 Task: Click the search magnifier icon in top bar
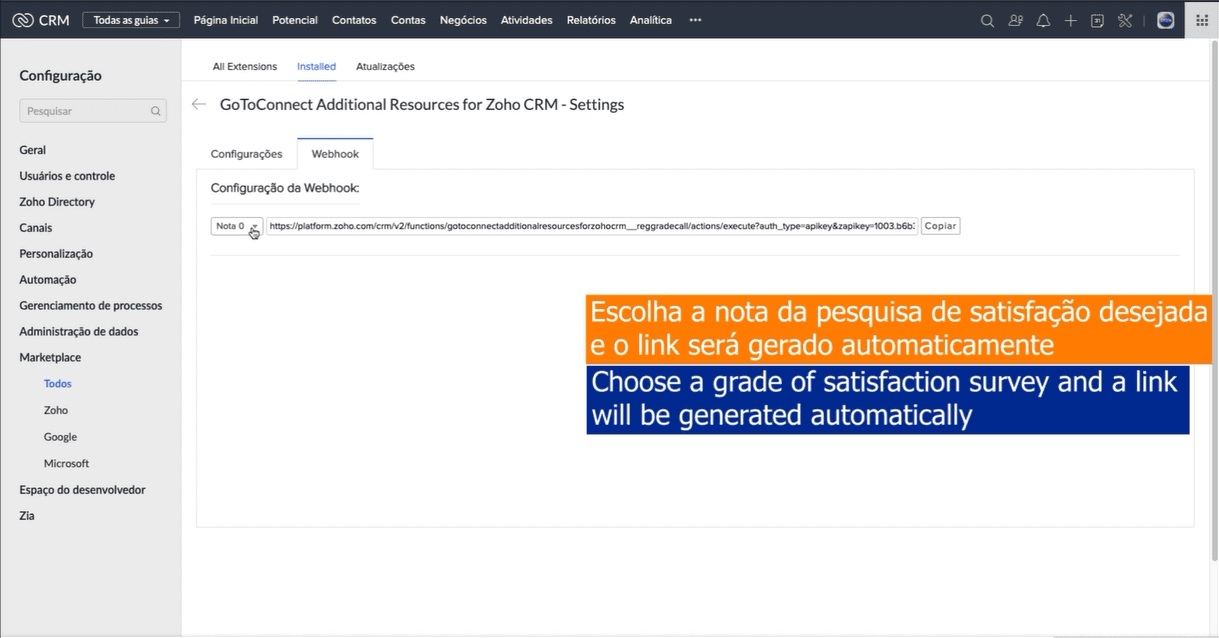click(x=987, y=20)
